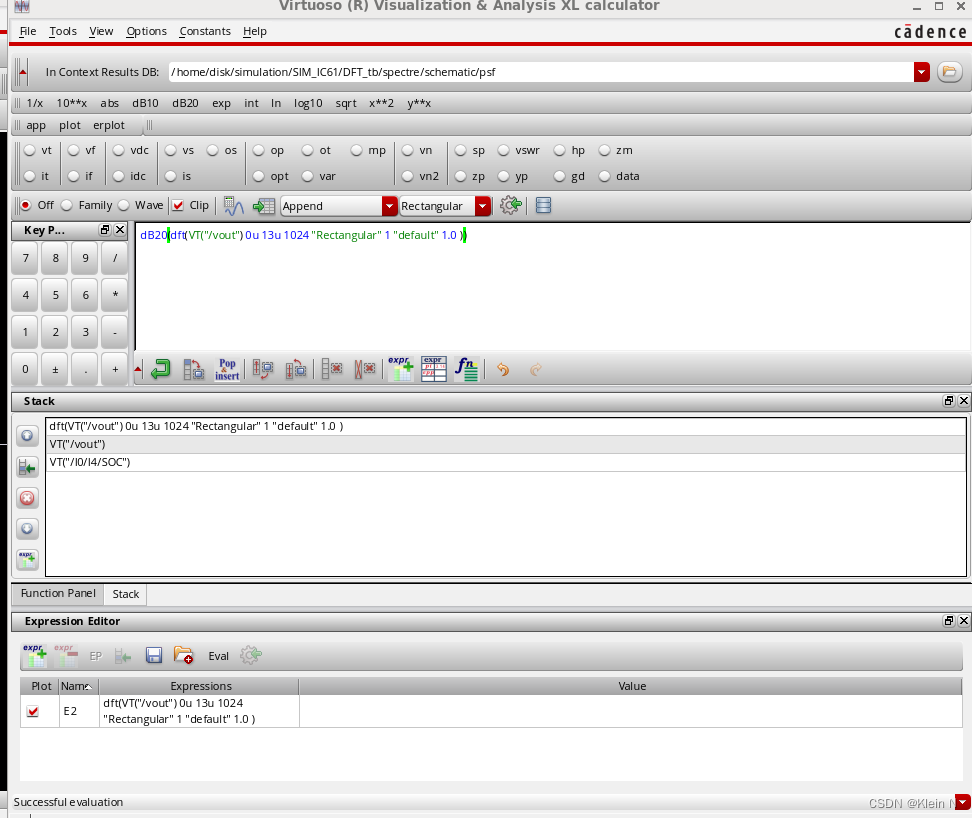Image resolution: width=972 pixels, height=818 pixels.
Task: Click the red delete icon beside the stack
Action: tap(27, 498)
